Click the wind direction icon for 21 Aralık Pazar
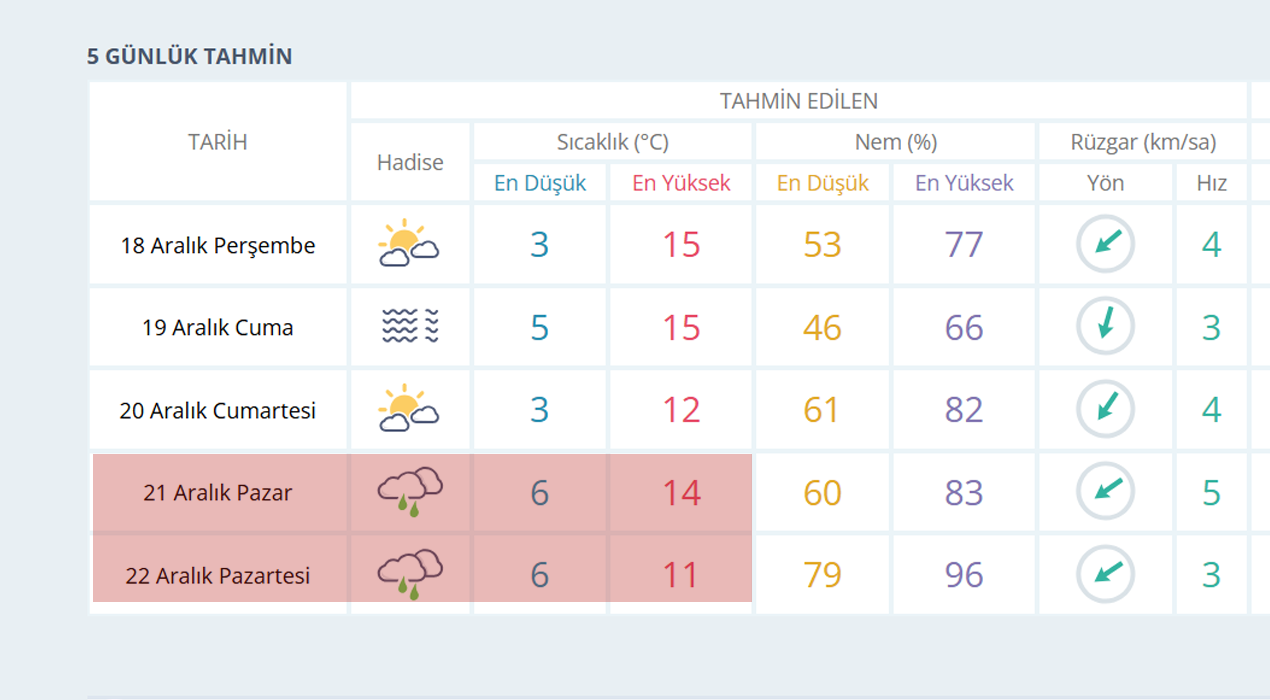The width and height of the screenshot is (1270, 700). click(1105, 491)
